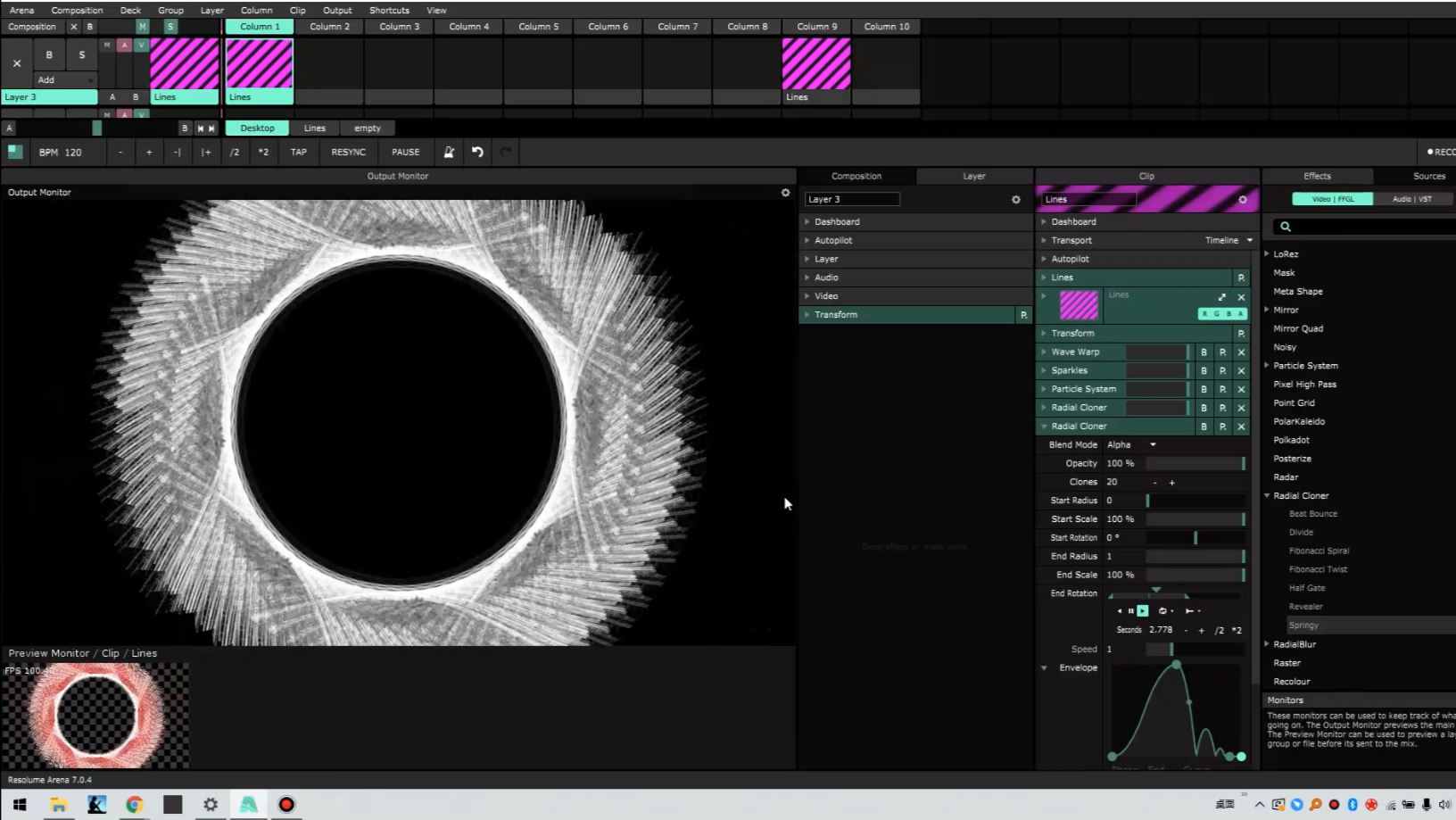Click the expand-arrows icon on the Lines source
The height and width of the screenshot is (820, 1456).
click(x=1222, y=297)
